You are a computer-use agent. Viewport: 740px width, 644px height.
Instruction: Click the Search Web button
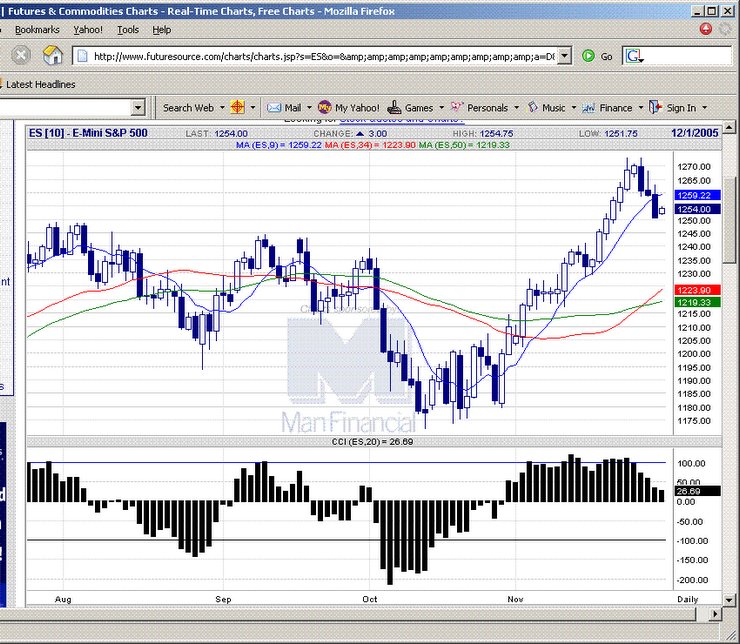(x=188, y=108)
